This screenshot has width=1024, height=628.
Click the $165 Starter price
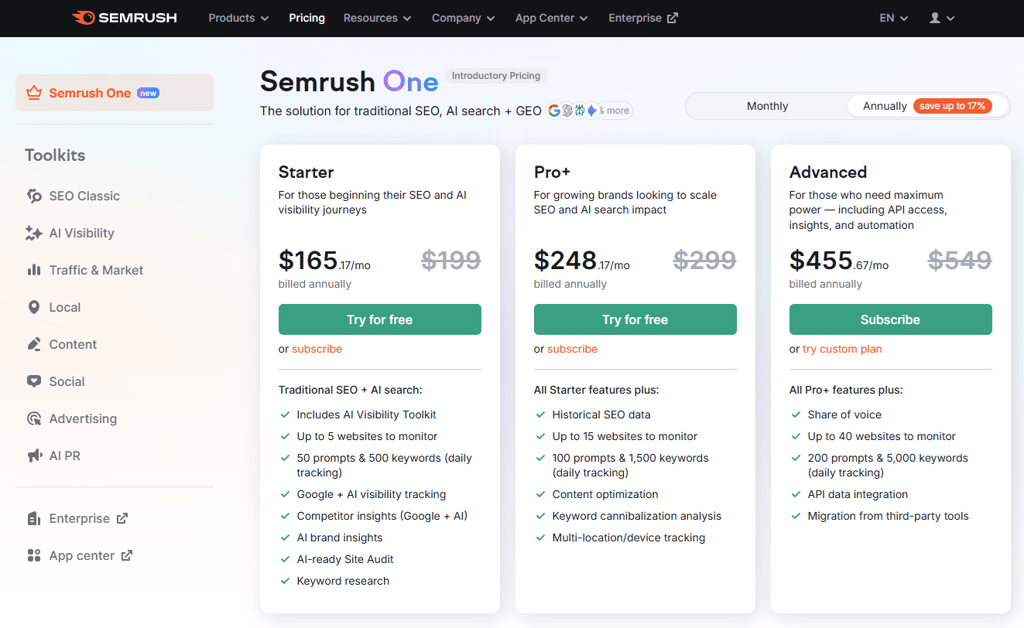tap(324, 260)
